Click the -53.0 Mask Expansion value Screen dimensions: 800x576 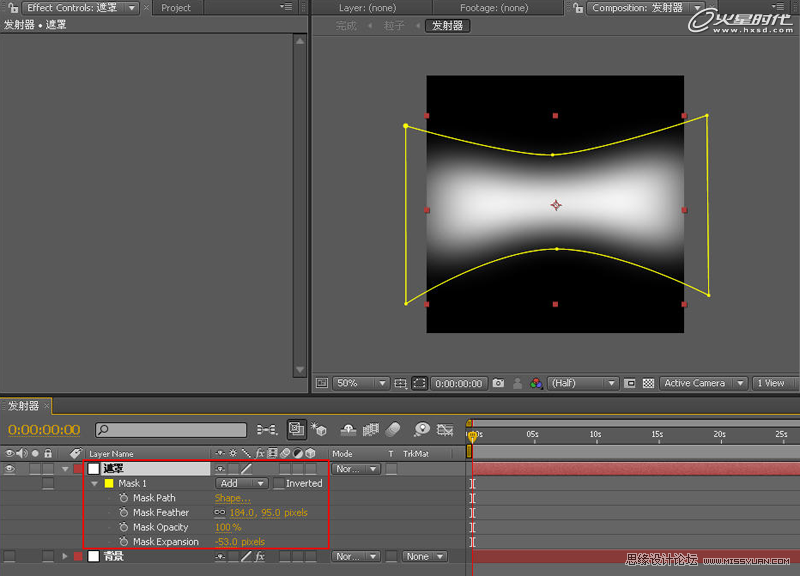(228, 542)
